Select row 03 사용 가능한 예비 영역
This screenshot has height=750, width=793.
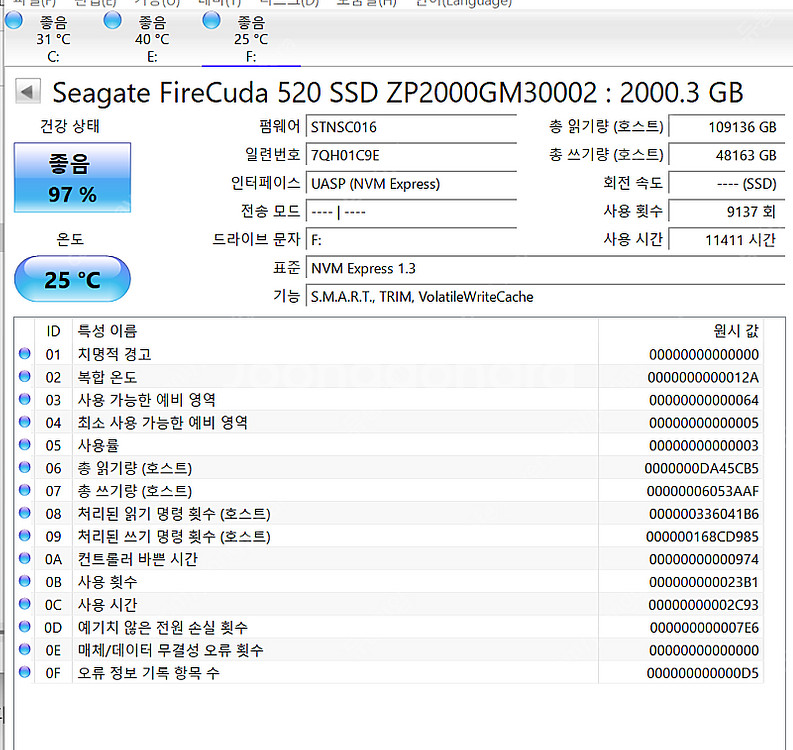pyautogui.click(x=389, y=400)
